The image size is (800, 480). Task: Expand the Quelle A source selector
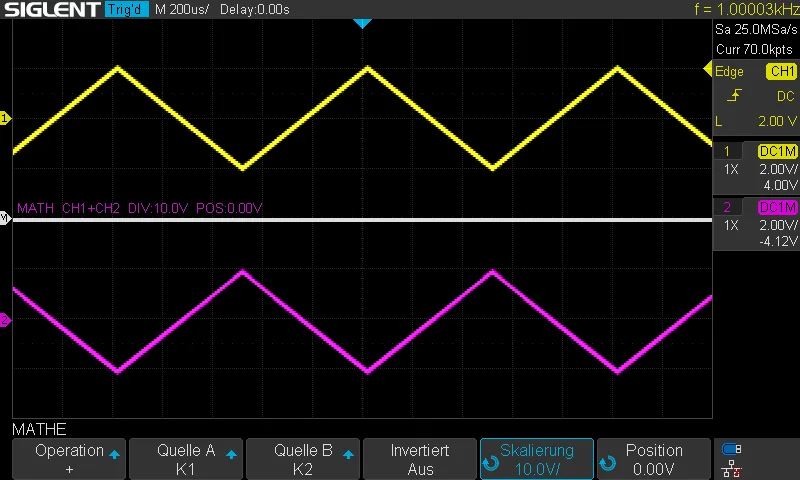tap(186, 459)
